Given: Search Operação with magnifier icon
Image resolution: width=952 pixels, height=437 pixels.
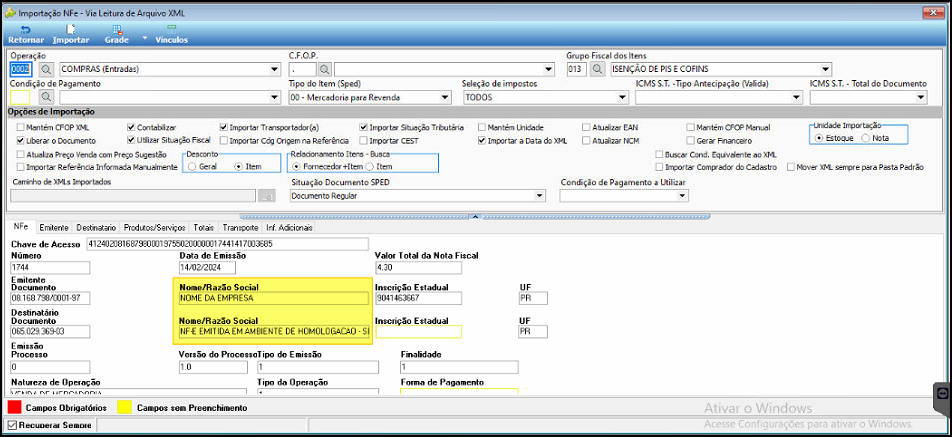Looking at the screenshot, I should click(46, 69).
